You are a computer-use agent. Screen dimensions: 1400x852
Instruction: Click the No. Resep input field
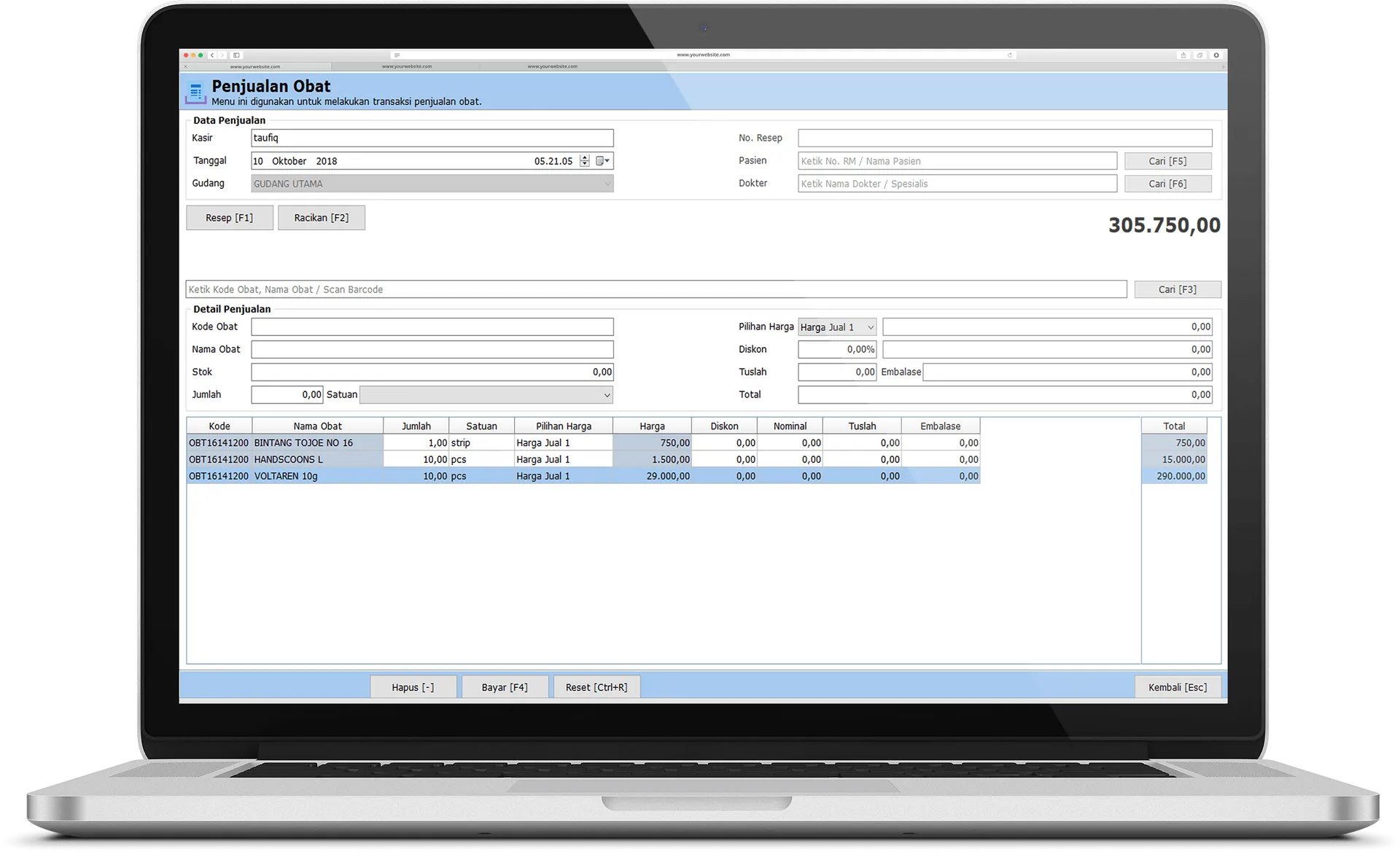1005,138
